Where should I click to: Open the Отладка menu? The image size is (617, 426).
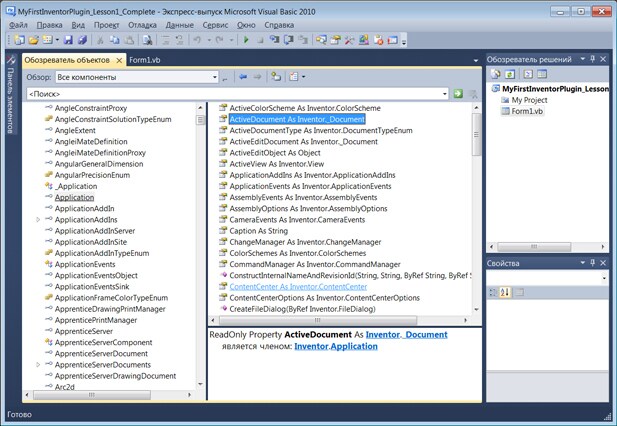pos(141,22)
